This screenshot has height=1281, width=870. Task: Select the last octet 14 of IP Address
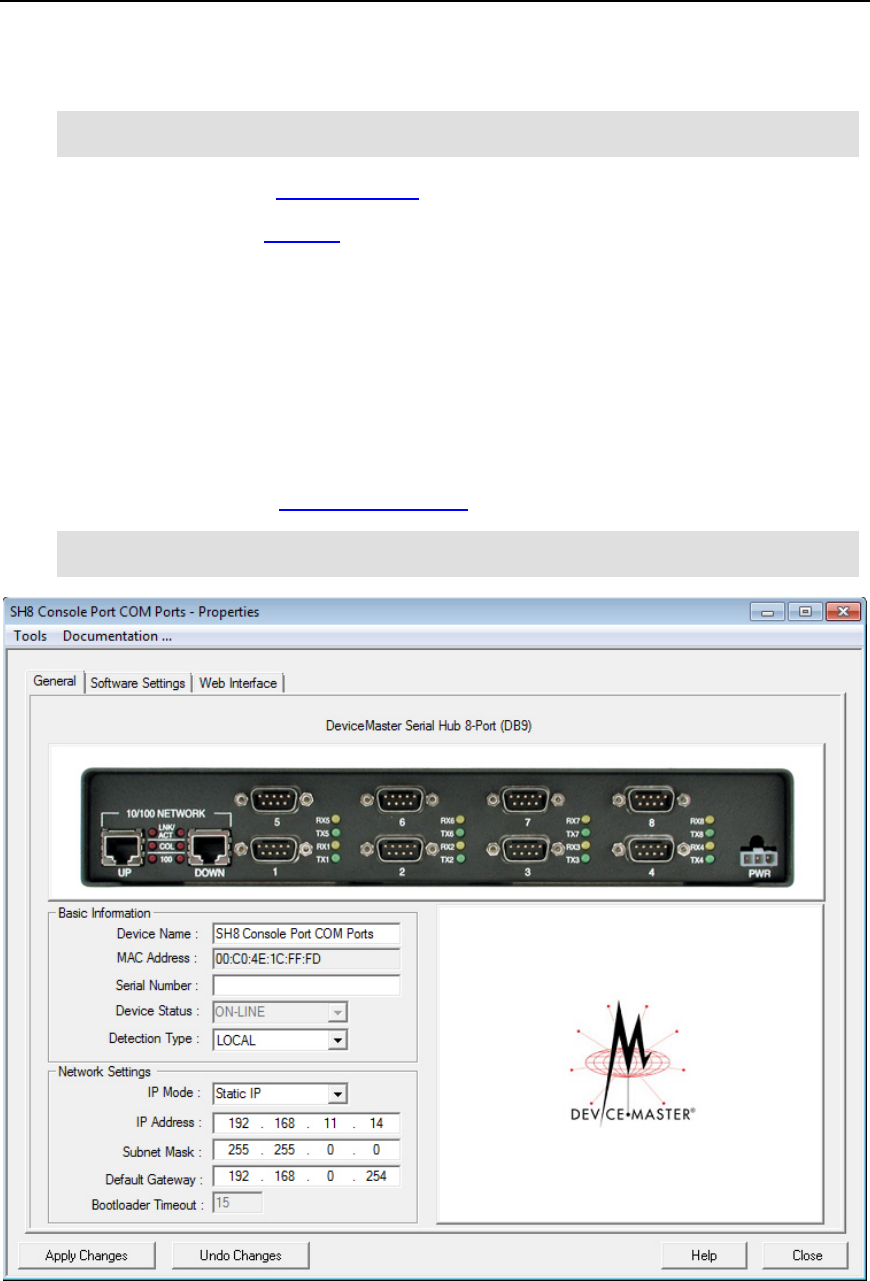point(377,1123)
